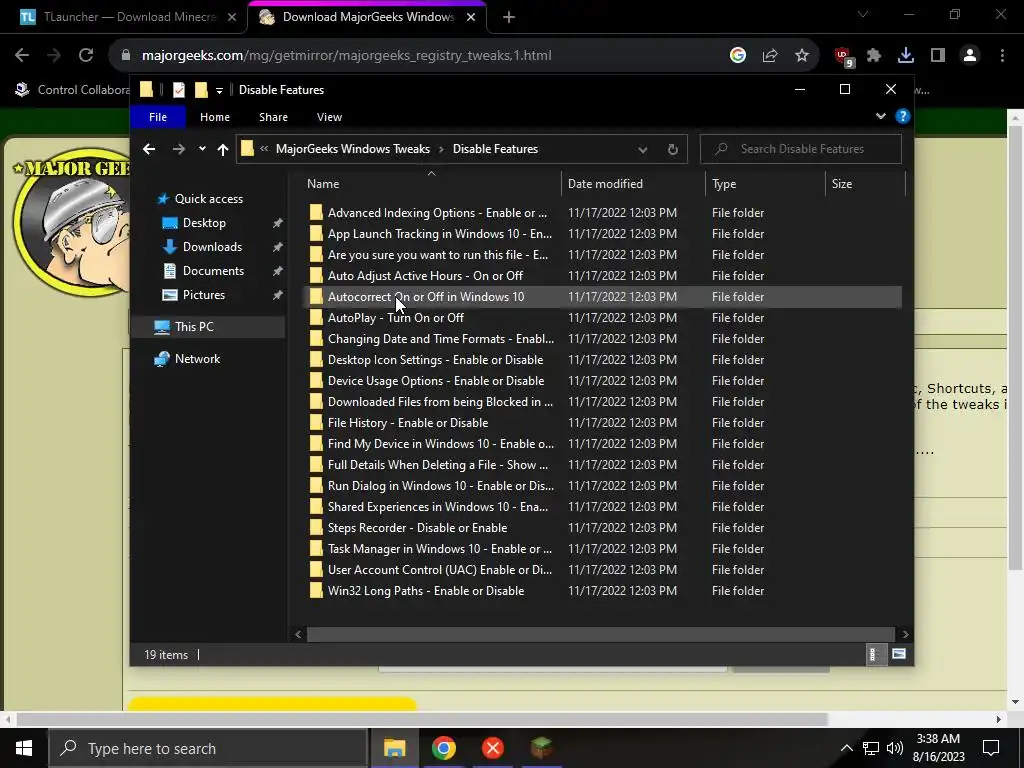Sort by the Name column header
Screen dimensions: 1024x768
coord(431,184)
